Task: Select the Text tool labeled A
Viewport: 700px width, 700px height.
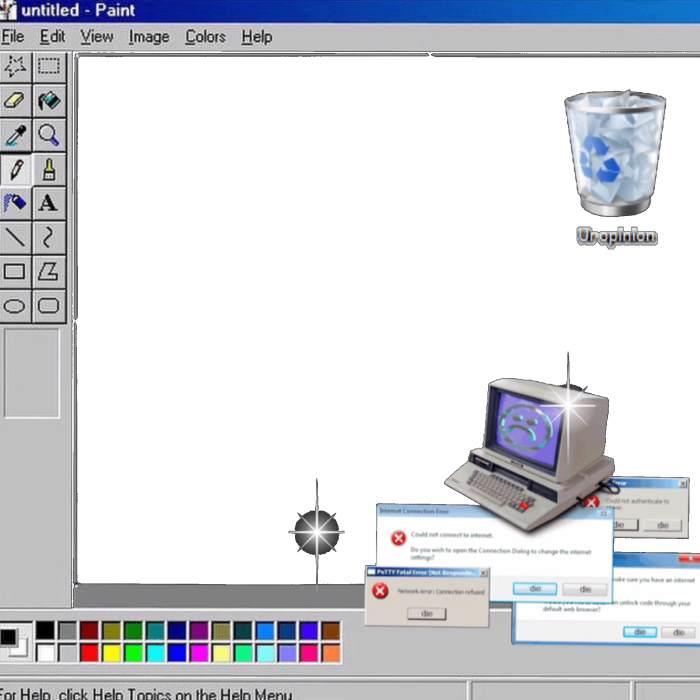Action: click(x=49, y=204)
